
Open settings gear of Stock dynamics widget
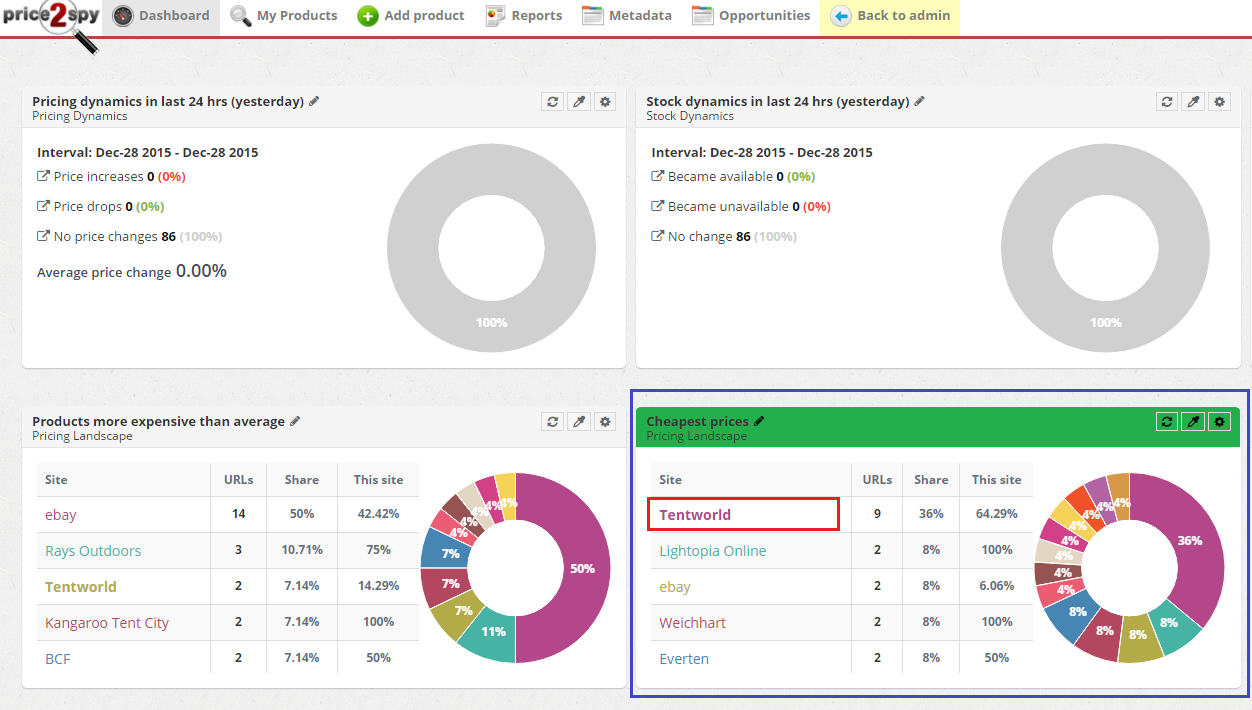click(1219, 102)
